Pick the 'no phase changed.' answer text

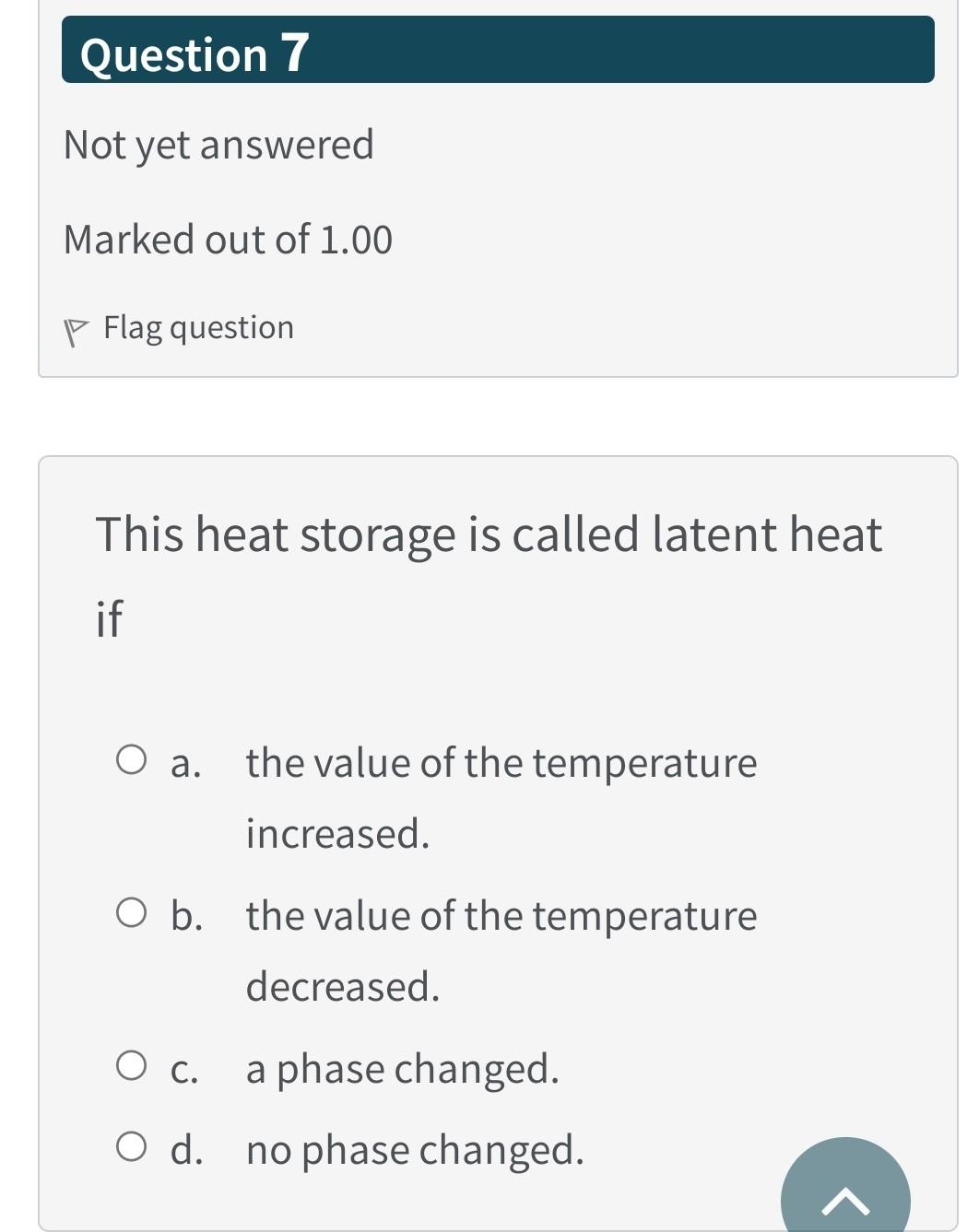415,1150
